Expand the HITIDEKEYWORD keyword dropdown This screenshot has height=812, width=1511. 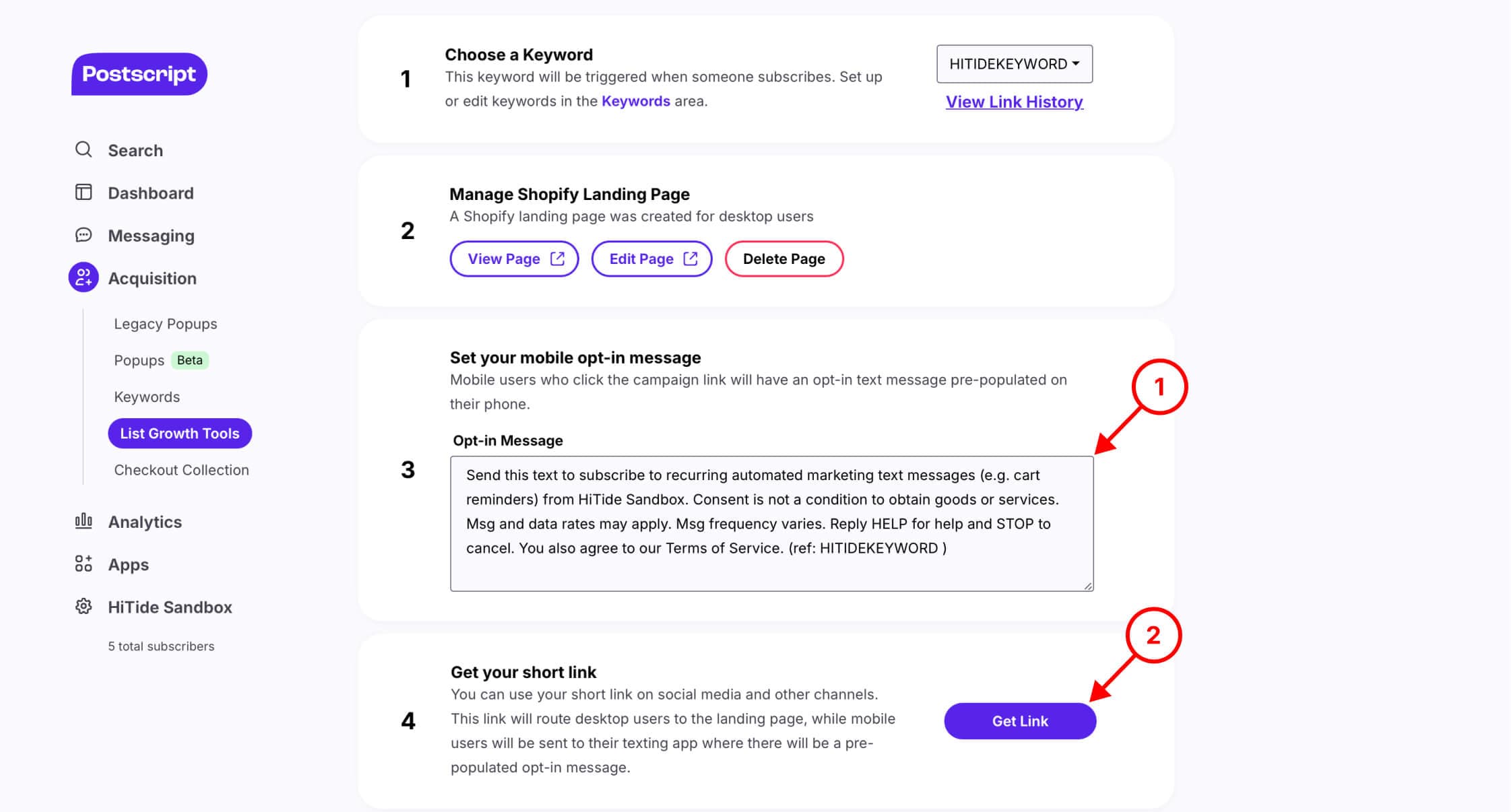[1015, 64]
